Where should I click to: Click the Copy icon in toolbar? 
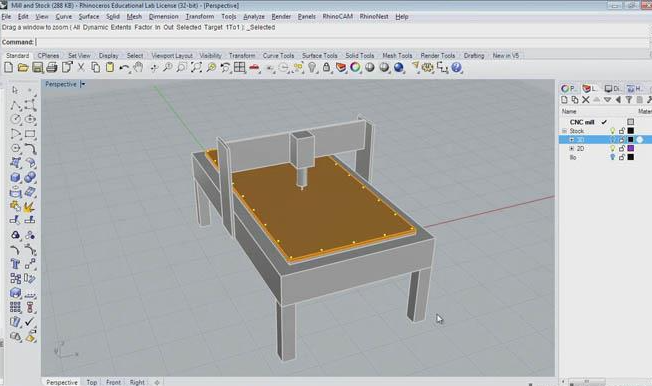click(96, 67)
